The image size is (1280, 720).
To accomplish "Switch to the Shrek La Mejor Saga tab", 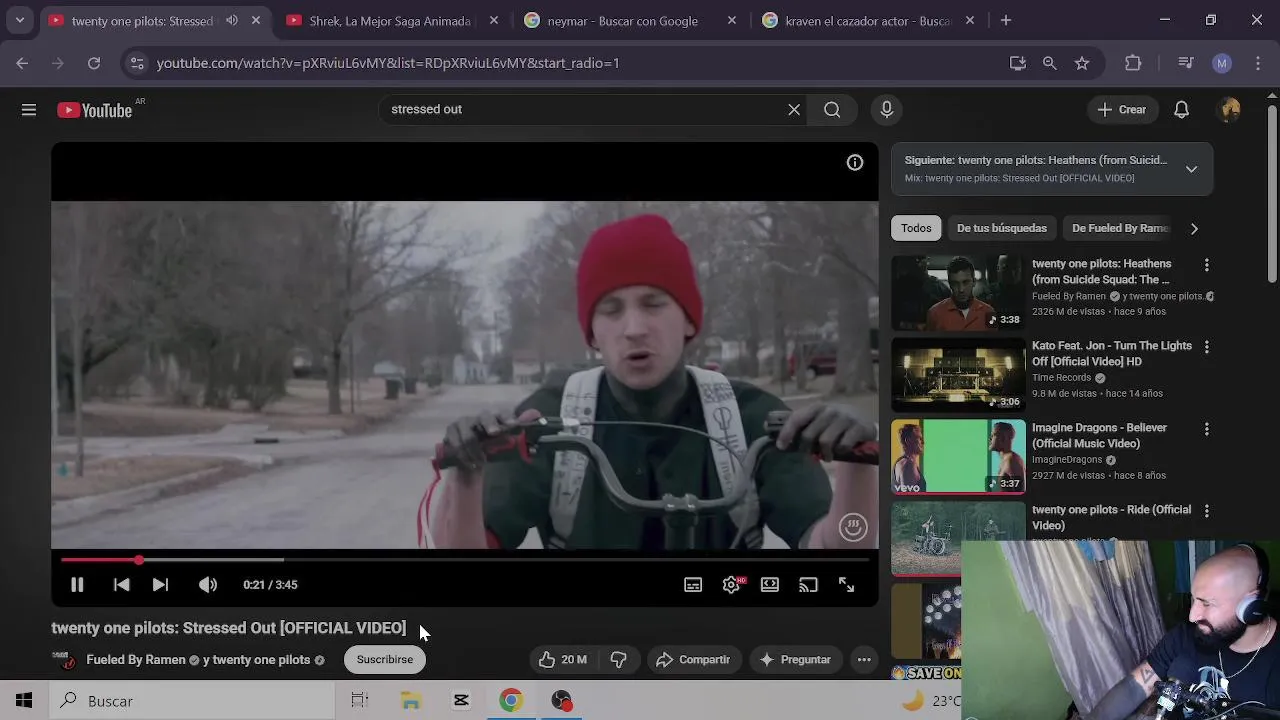I will pyautogui.click(x=391, y=21).
